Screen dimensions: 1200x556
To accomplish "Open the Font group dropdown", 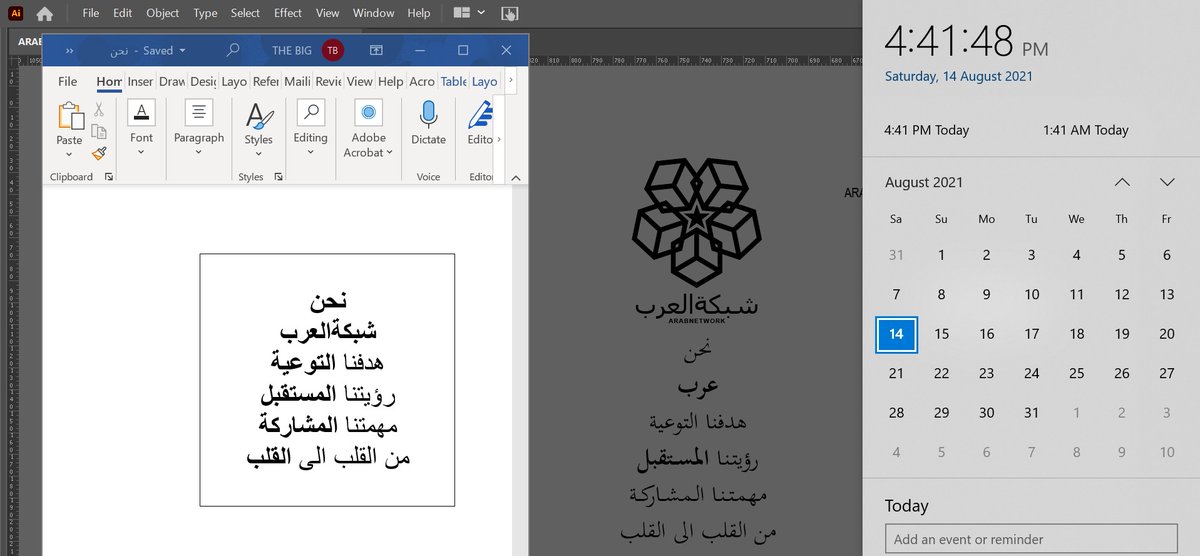I will [141, 128].
